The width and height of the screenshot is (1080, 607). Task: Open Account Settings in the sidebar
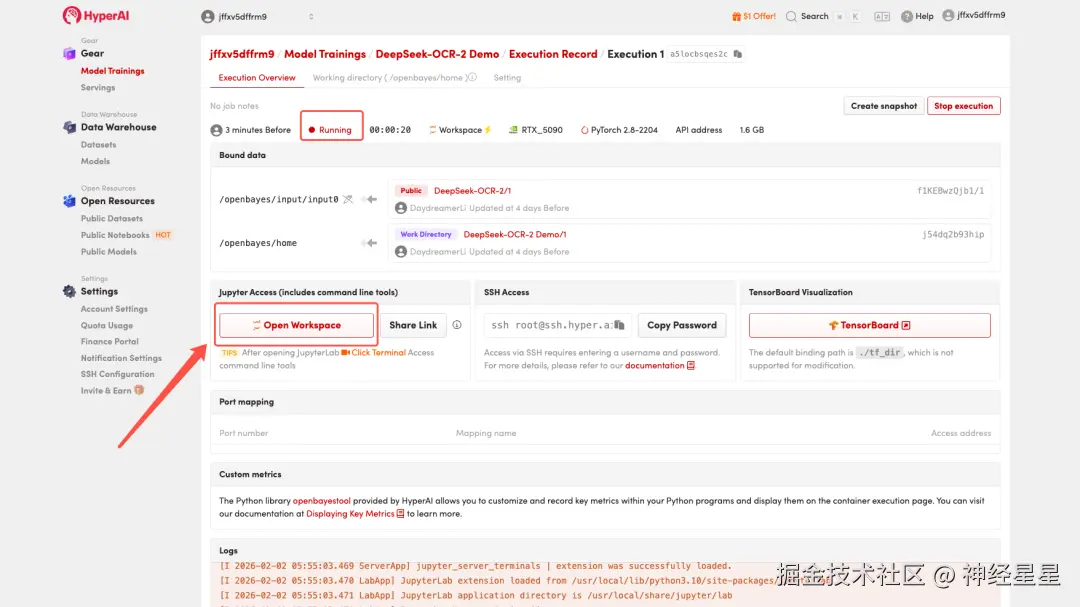coord(114,309)
